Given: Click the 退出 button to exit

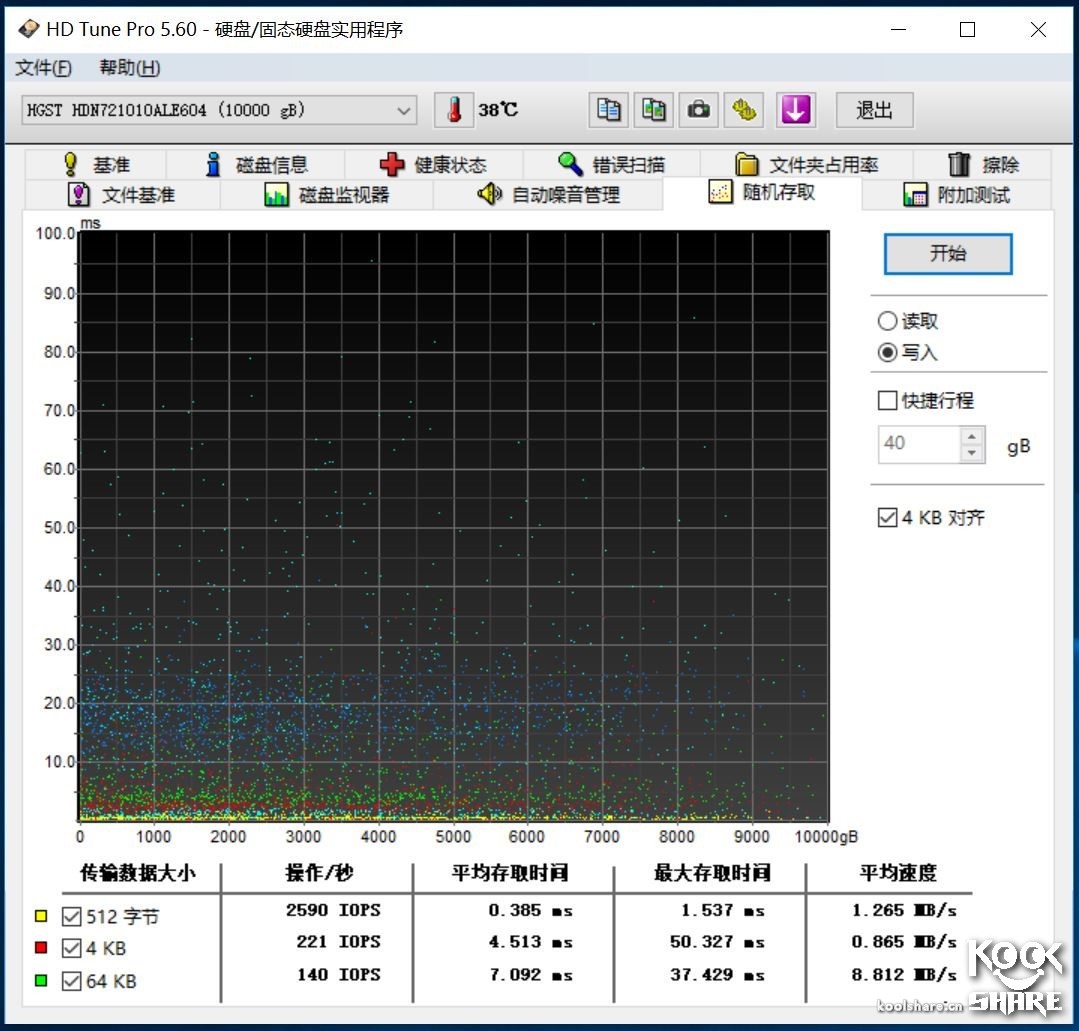Looking at the screenshot, I should [874, 110].
